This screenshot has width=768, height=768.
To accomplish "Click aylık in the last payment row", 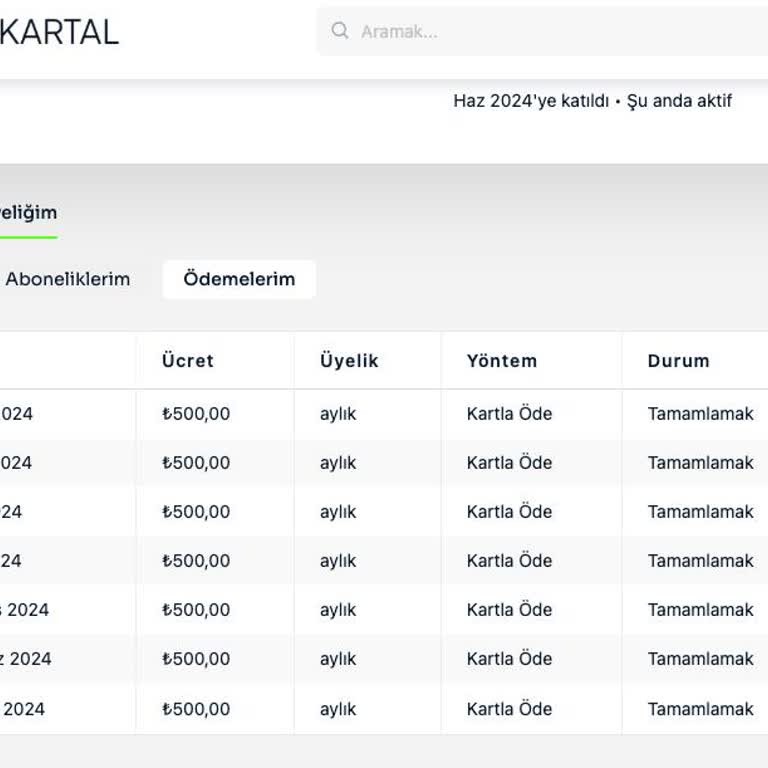I will [x=338, y=710].
